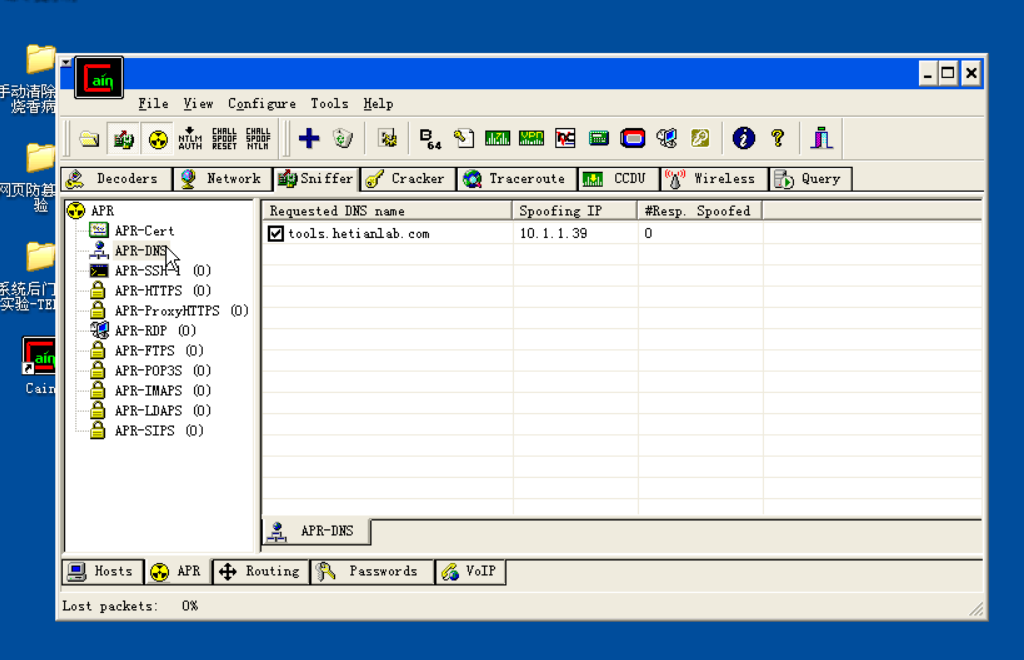This screenshot has height=660, width=1024.
Task: Open the Access database password decoder icon
Action: (x=464, y=138)
